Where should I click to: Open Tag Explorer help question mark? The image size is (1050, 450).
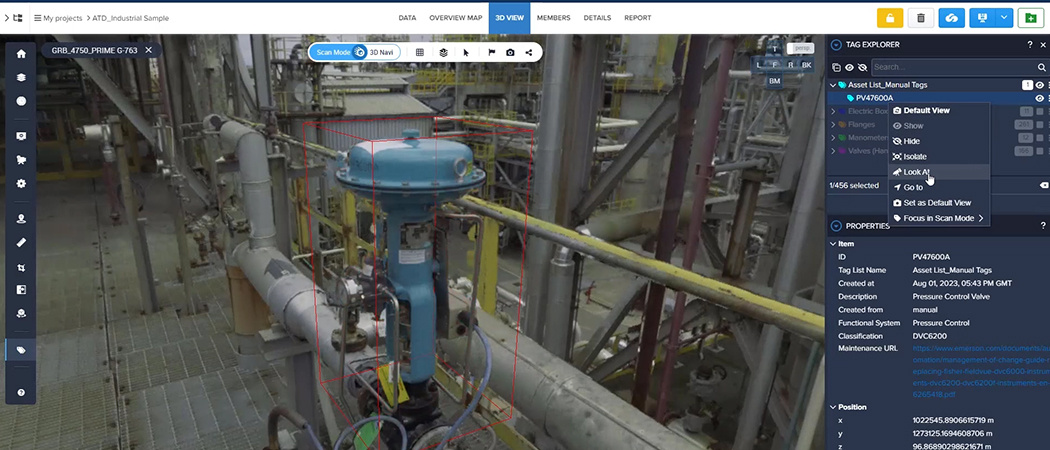1030,45
